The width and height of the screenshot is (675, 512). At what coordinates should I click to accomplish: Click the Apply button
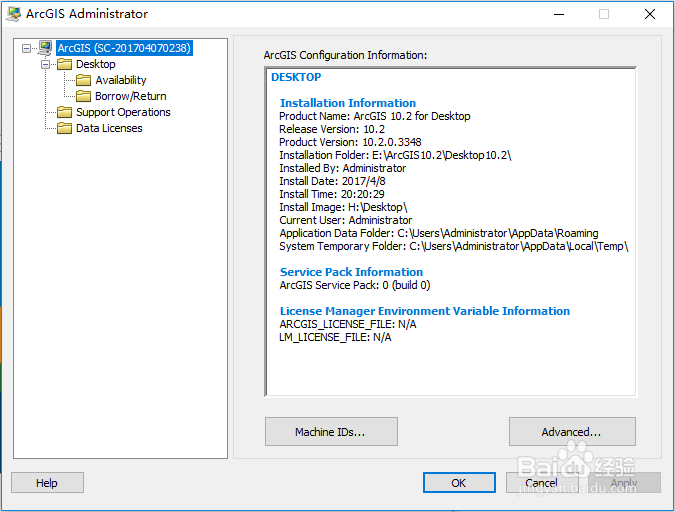click(624, 483)
